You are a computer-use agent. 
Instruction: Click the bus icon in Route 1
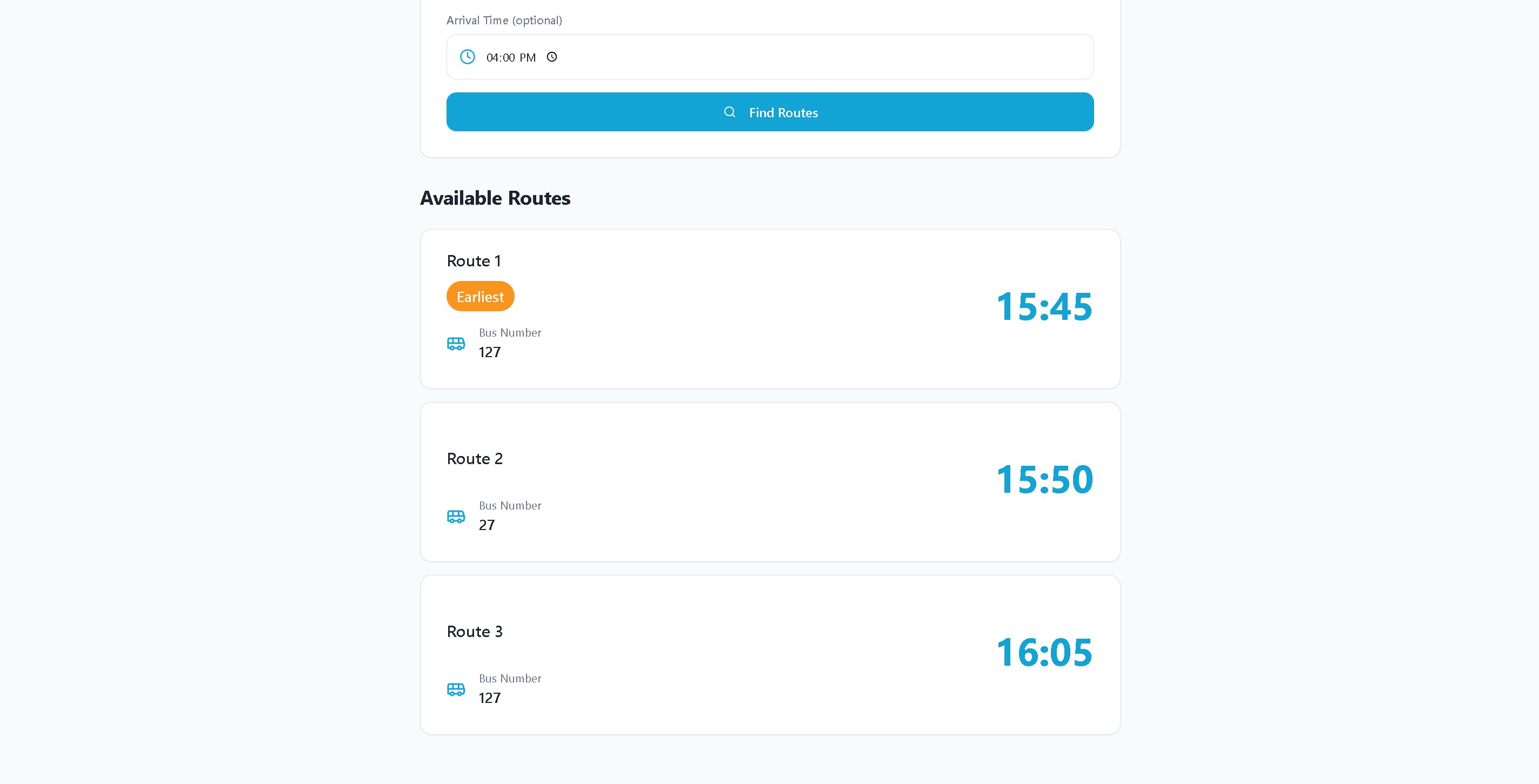click(x=456, y=343)
